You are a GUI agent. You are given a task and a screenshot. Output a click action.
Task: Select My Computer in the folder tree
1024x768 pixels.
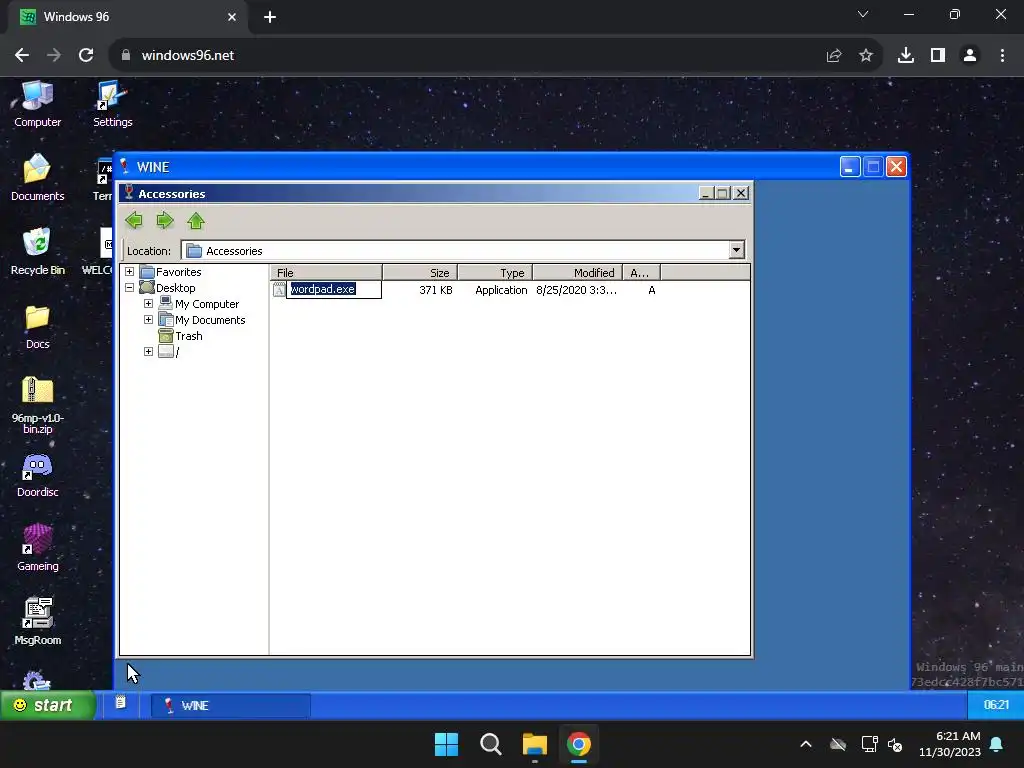pyautogui.click(x=206, y=304)
